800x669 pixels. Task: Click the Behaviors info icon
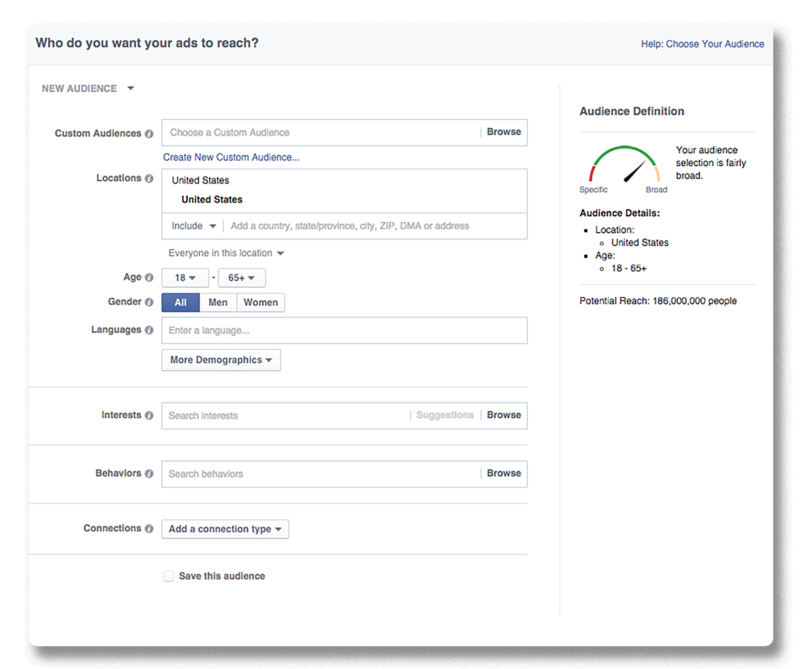pos(149,473)
